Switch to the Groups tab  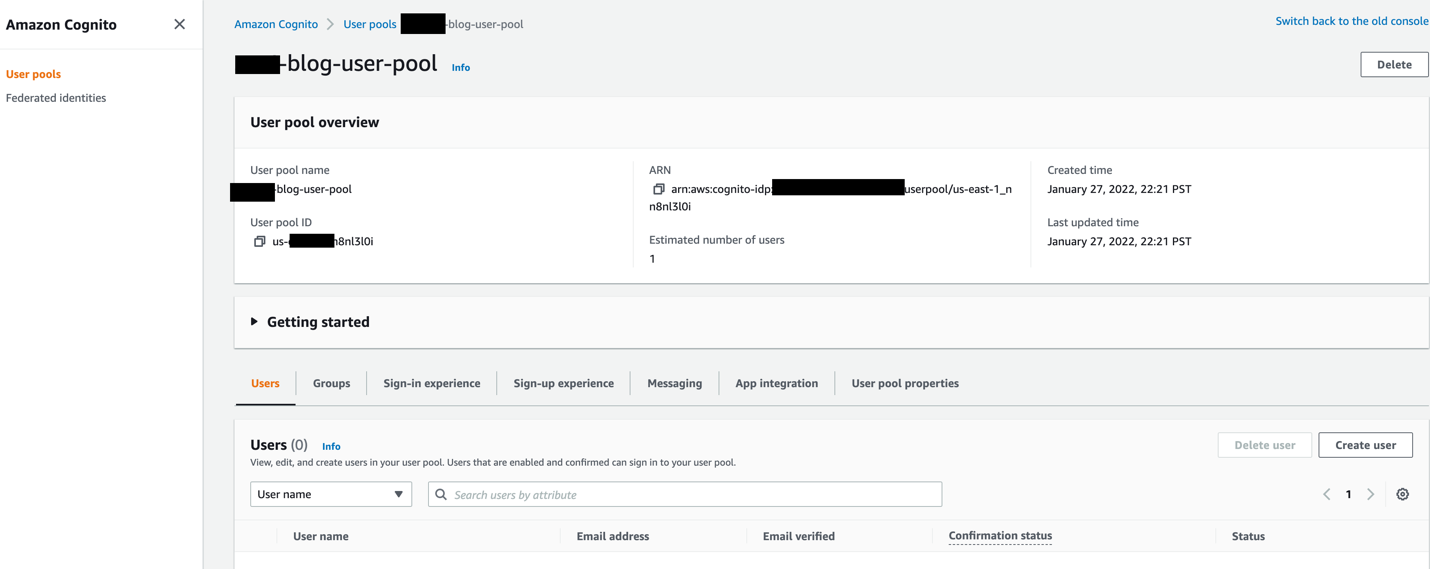click(331, 383)
